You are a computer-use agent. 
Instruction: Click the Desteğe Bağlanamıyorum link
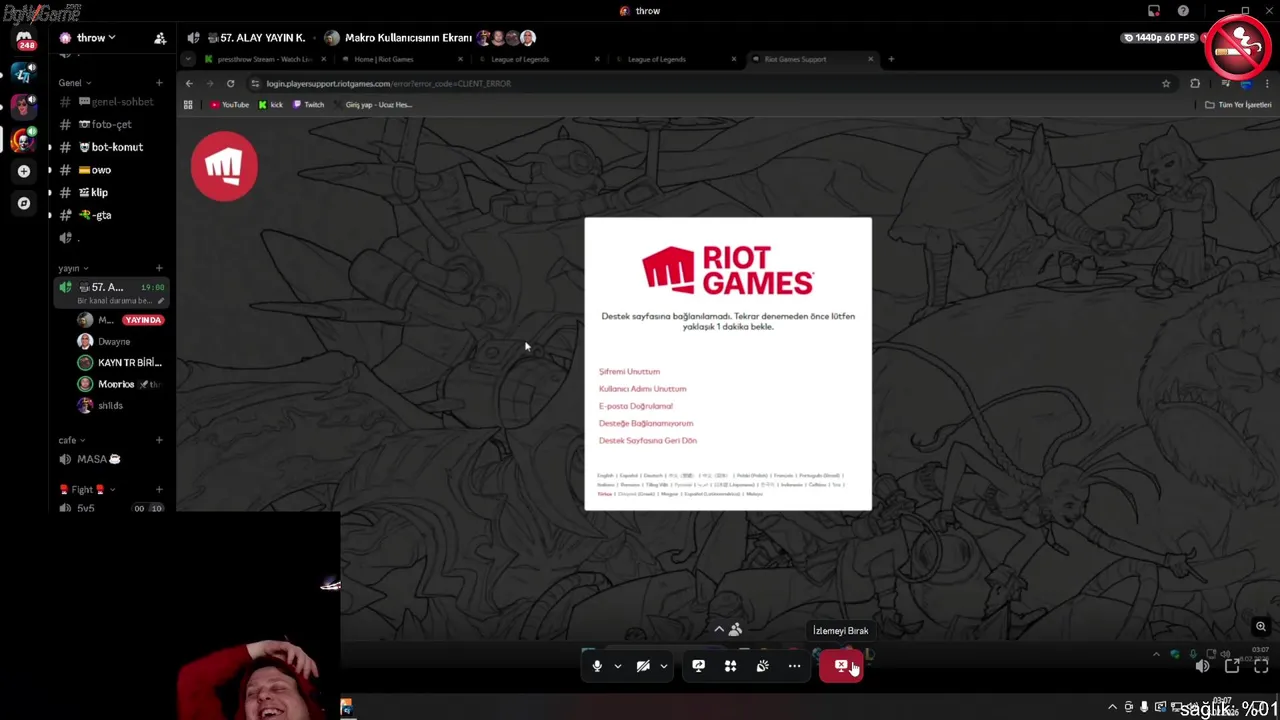[x=645, y=423]
